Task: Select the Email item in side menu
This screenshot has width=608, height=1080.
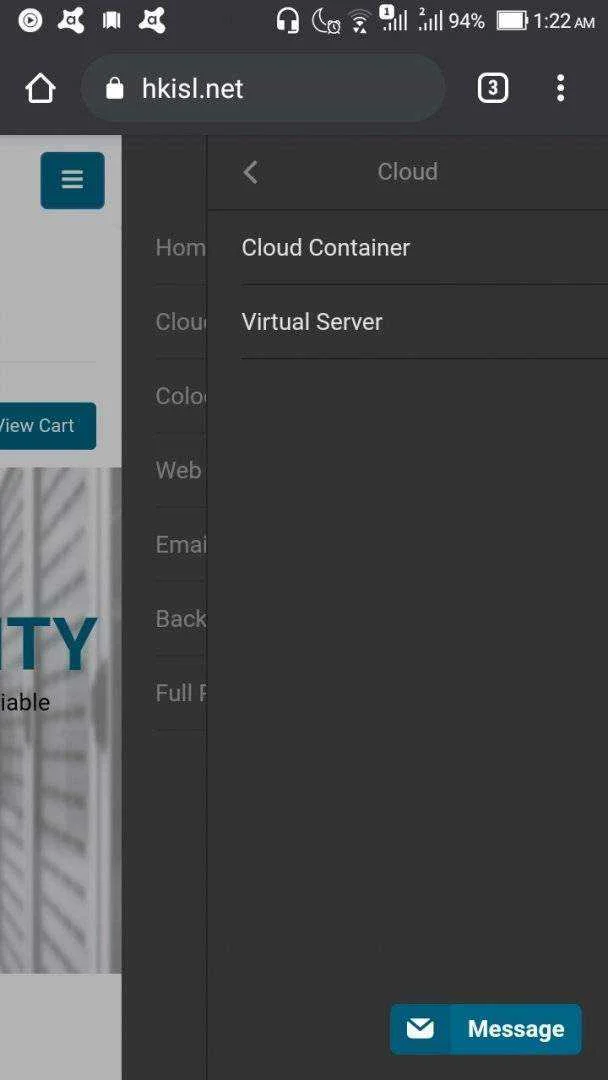Action: (180, 545)
